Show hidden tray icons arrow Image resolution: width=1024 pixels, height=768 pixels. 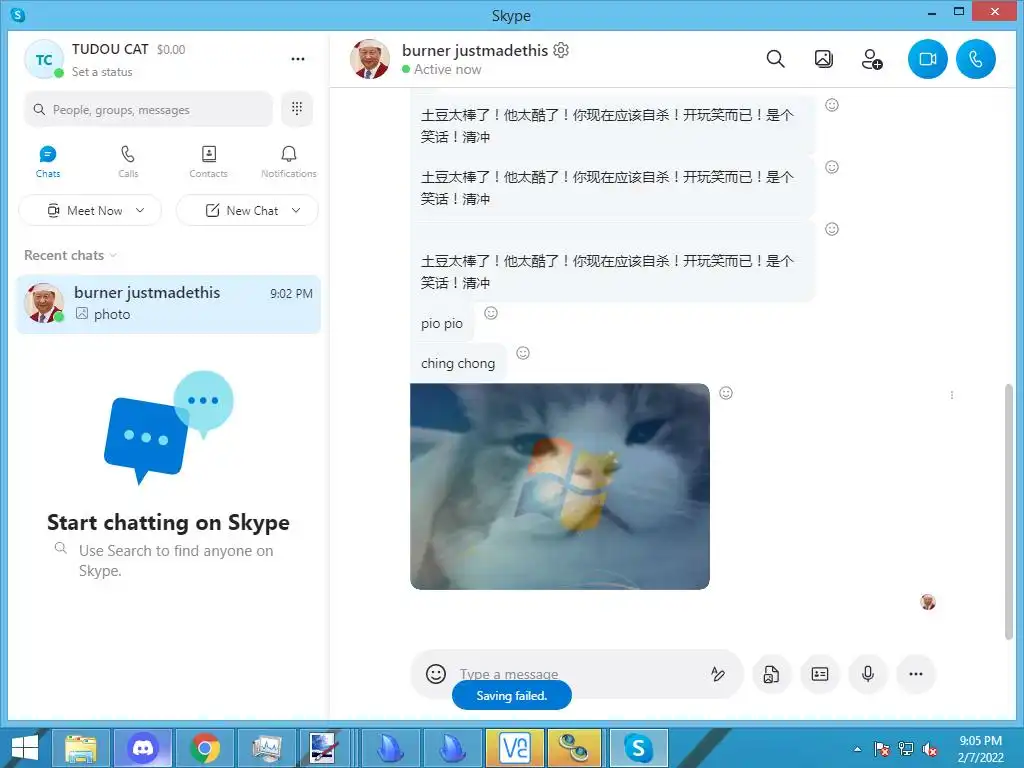point(857,749)
